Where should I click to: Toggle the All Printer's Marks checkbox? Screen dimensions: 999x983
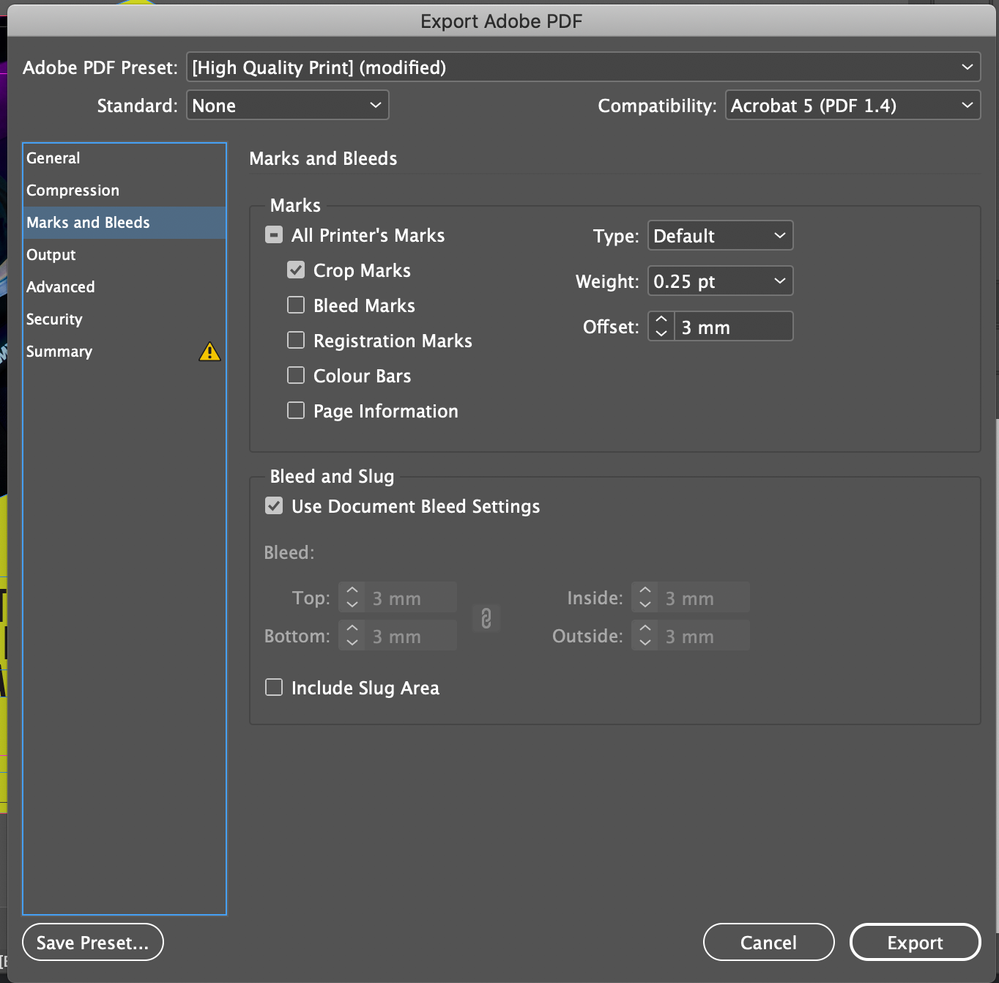[274, 236]
